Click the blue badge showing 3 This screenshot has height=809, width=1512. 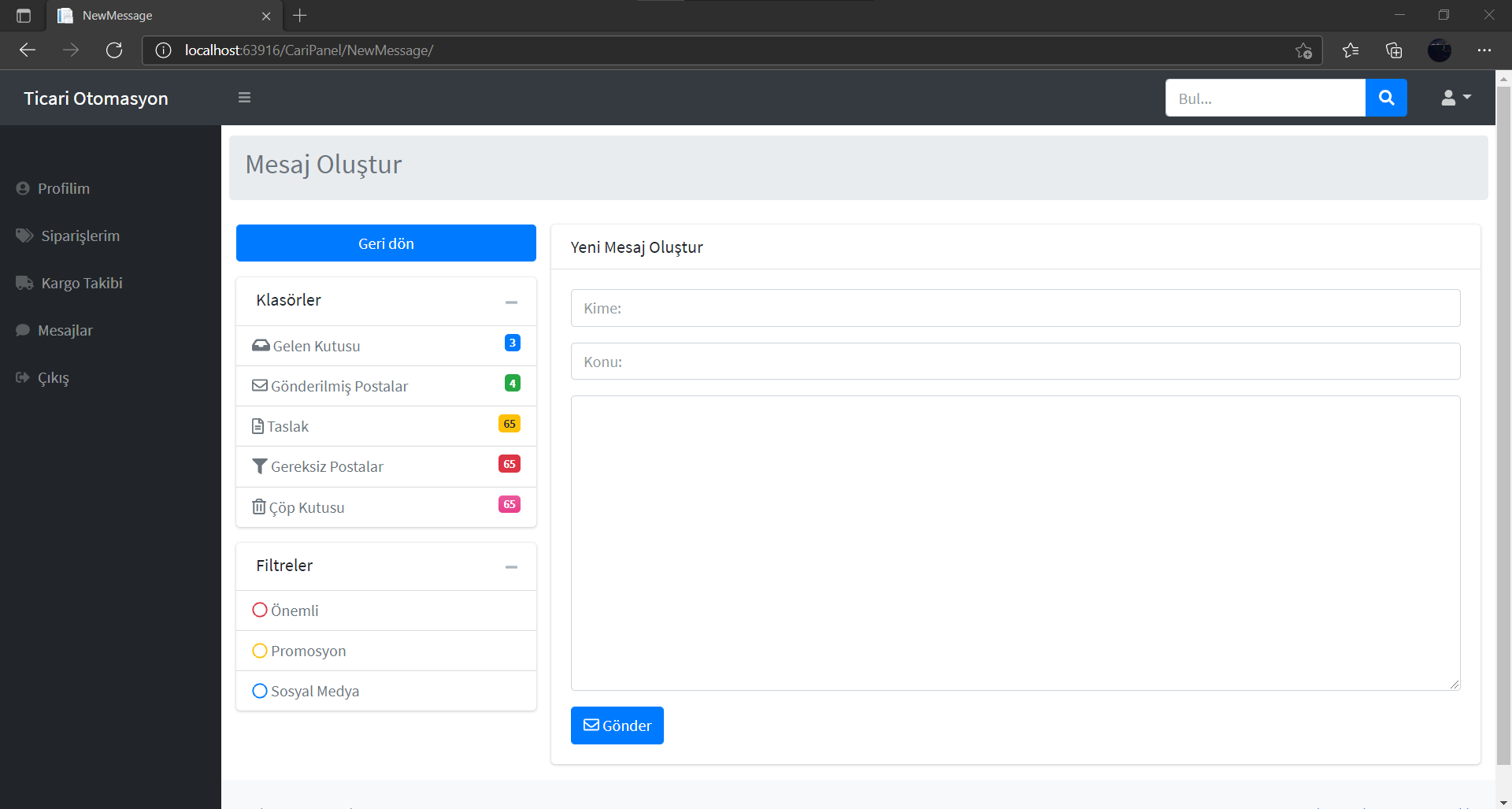[512, 343]
